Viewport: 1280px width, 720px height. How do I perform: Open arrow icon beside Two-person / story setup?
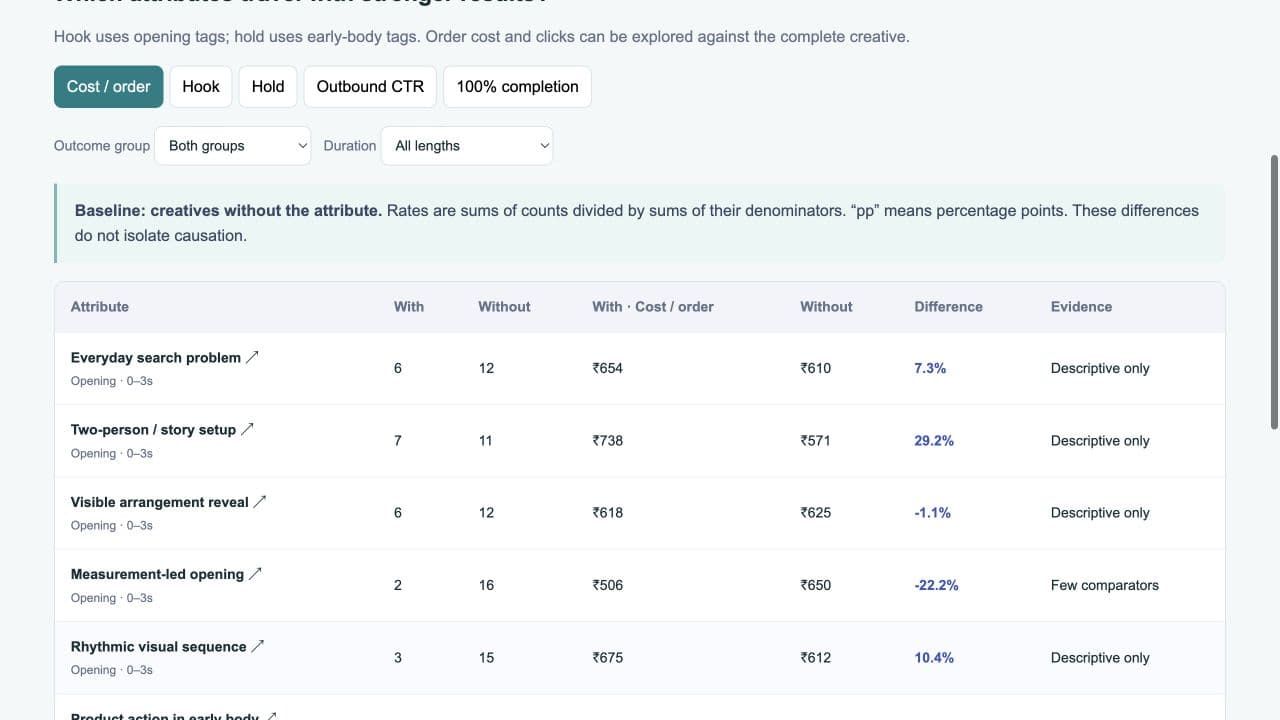click(x=248, y=429)
